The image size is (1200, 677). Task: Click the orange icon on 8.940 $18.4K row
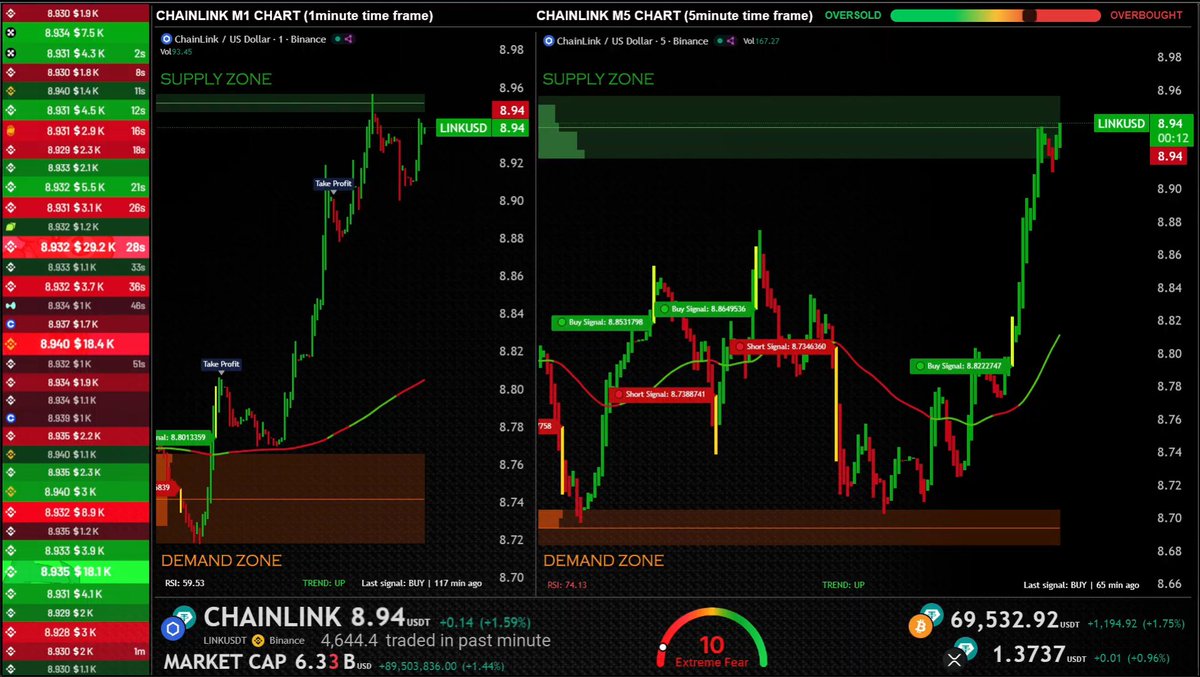tap(11, 343)
